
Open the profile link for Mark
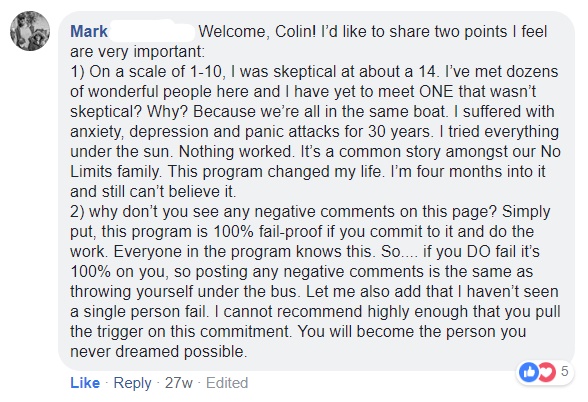point(89,31)
